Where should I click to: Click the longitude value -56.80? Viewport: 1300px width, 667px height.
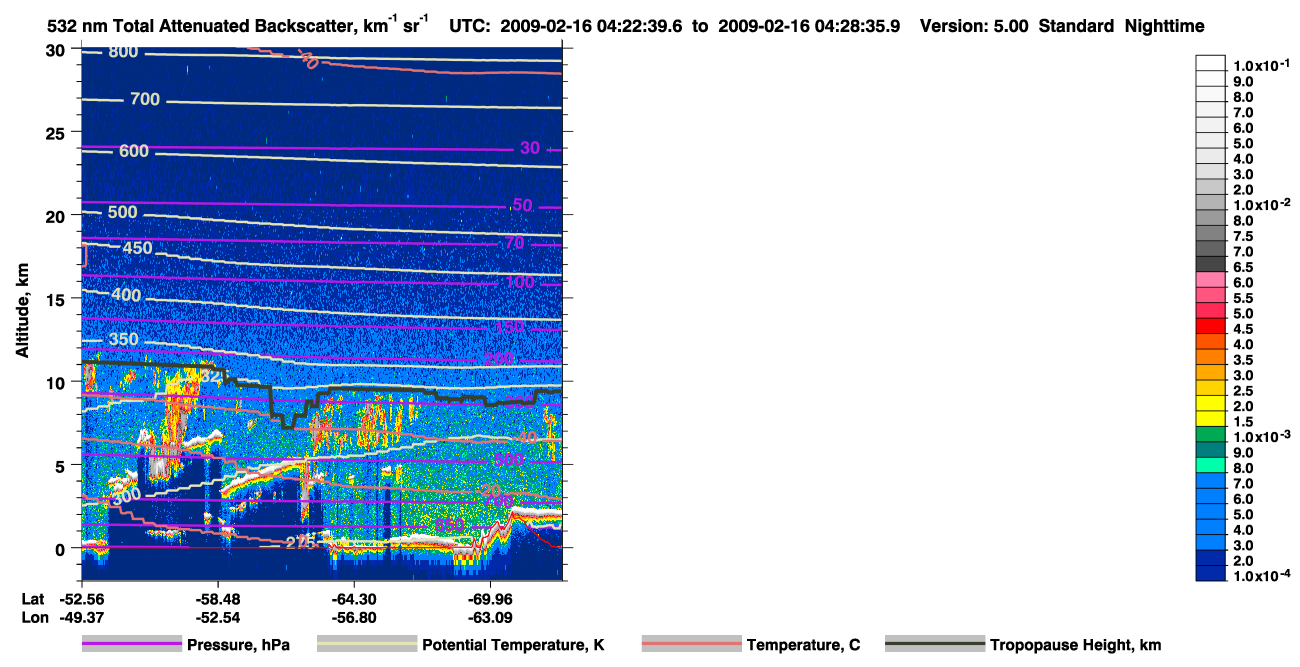click(354, 617)
